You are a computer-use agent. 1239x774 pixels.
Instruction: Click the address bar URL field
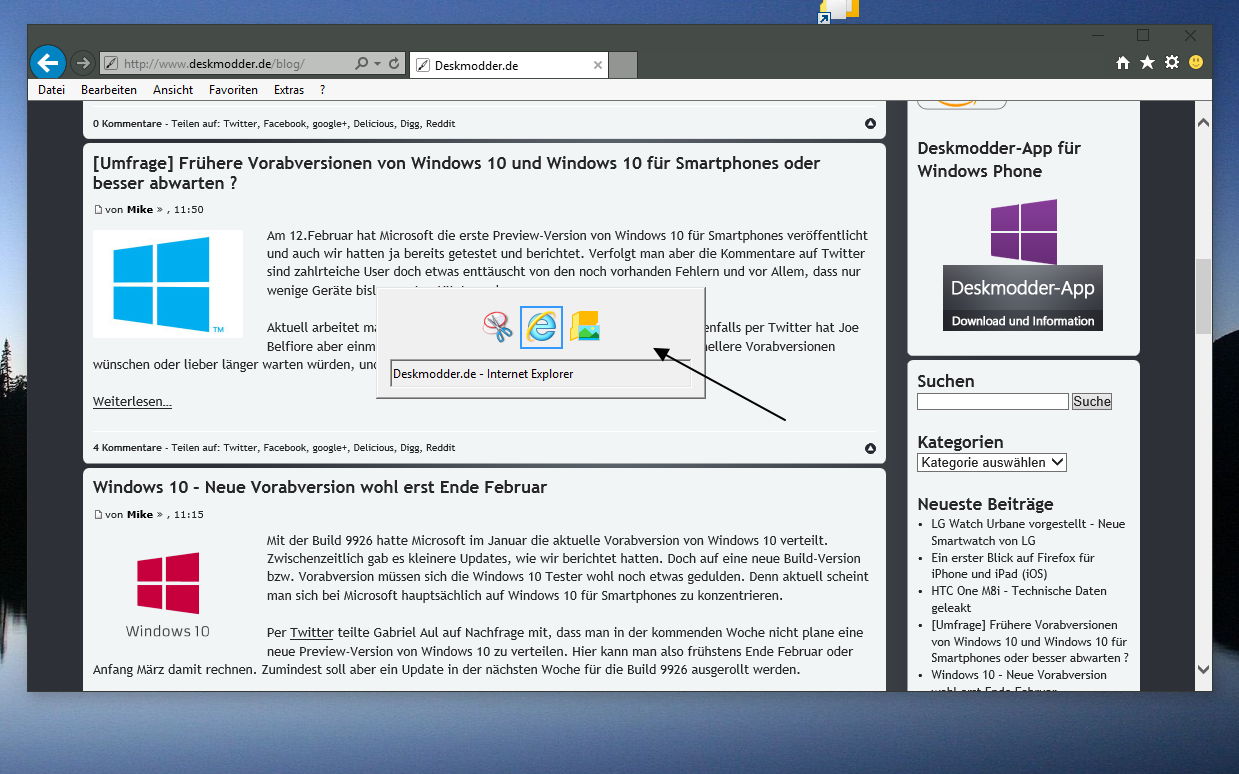point(227,64)
